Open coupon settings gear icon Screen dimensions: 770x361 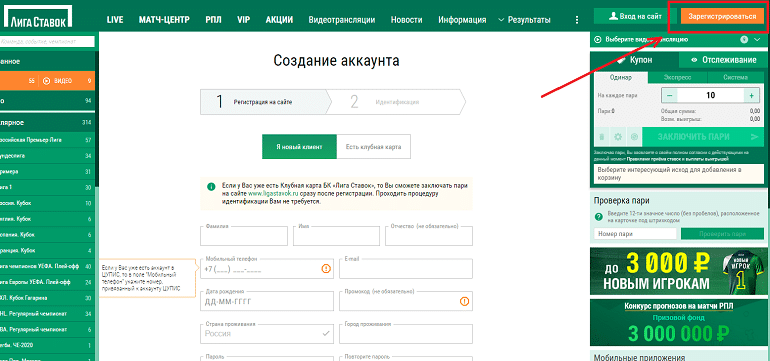[x=618, y=137]
